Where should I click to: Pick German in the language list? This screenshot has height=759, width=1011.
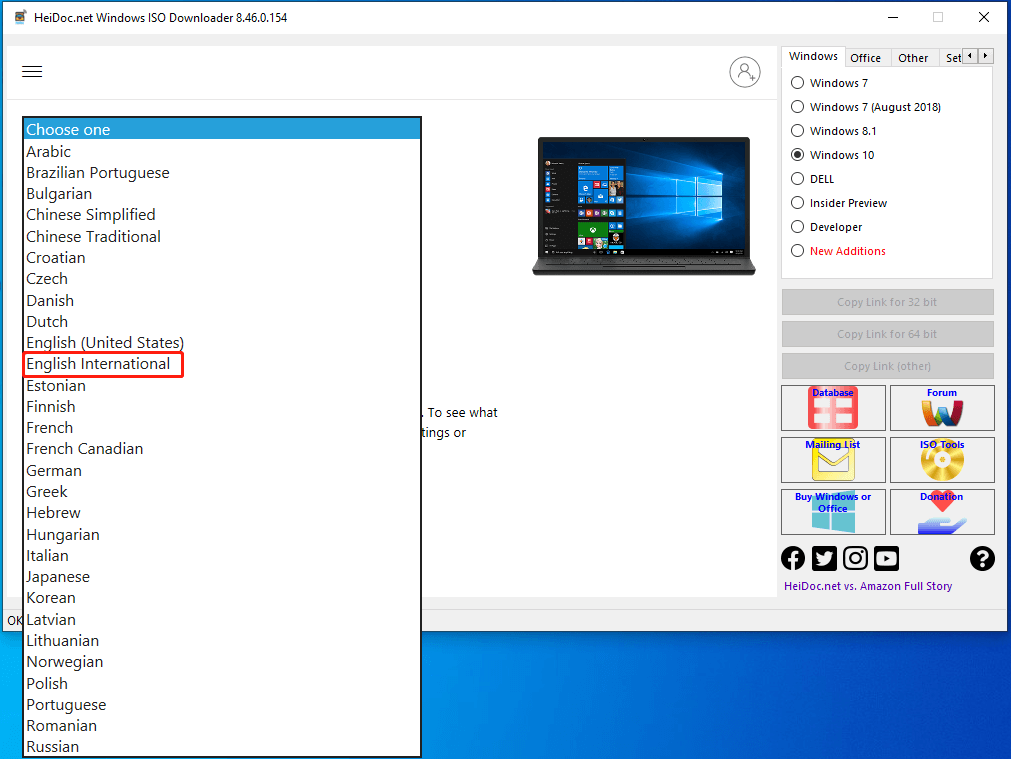pyautogui.click(x=222, y=471)
